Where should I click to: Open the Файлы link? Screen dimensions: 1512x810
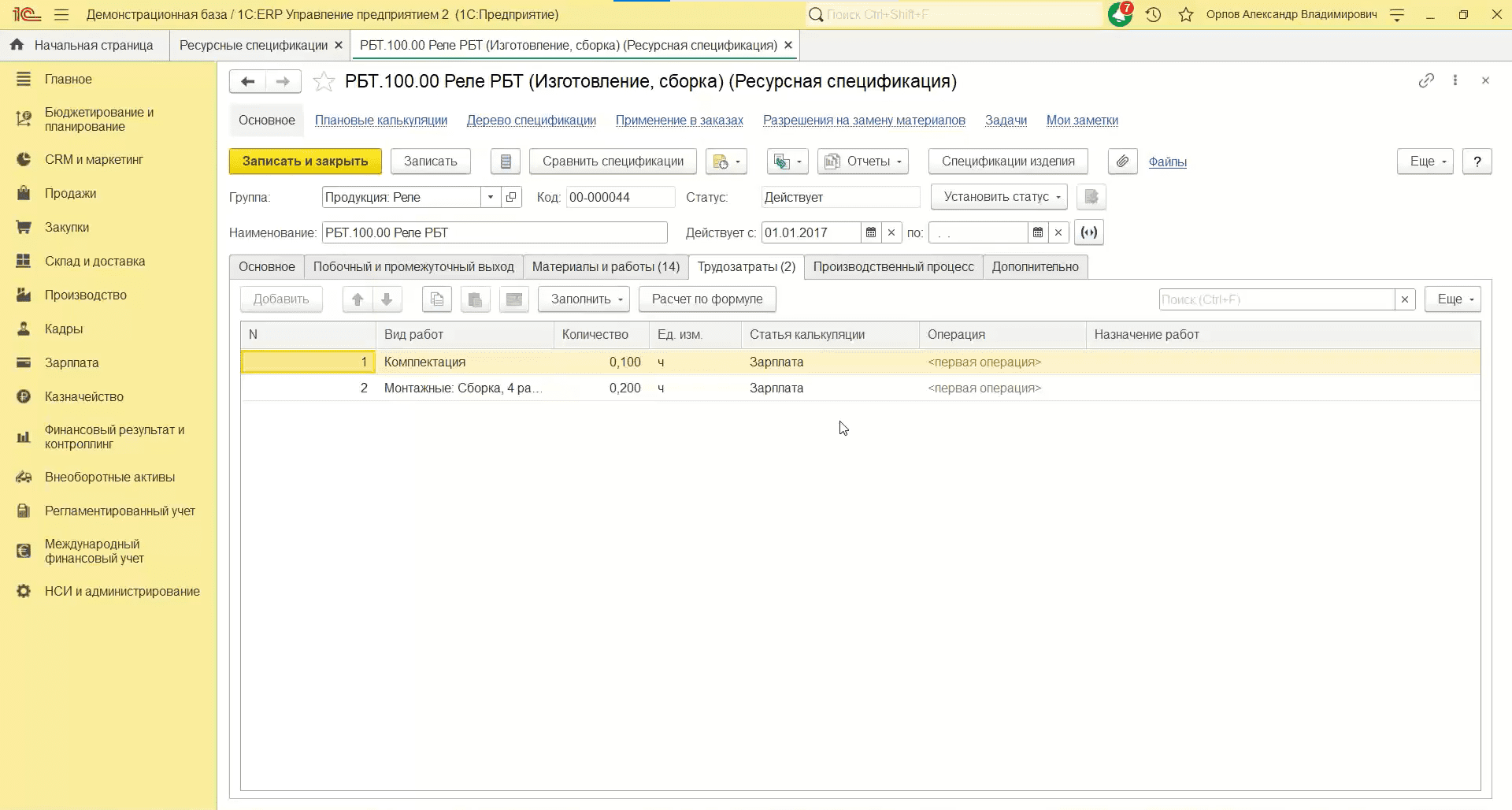(1168, 162)
